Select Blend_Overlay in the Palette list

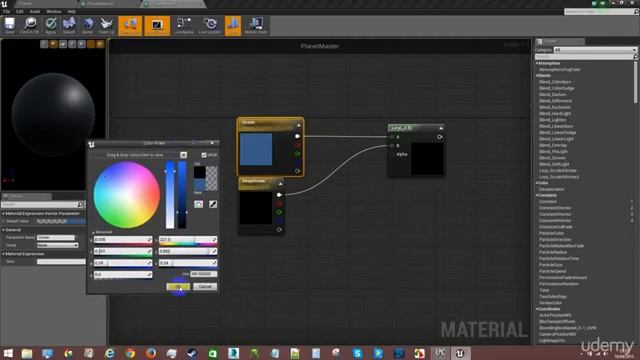click(x=553, y=145)
